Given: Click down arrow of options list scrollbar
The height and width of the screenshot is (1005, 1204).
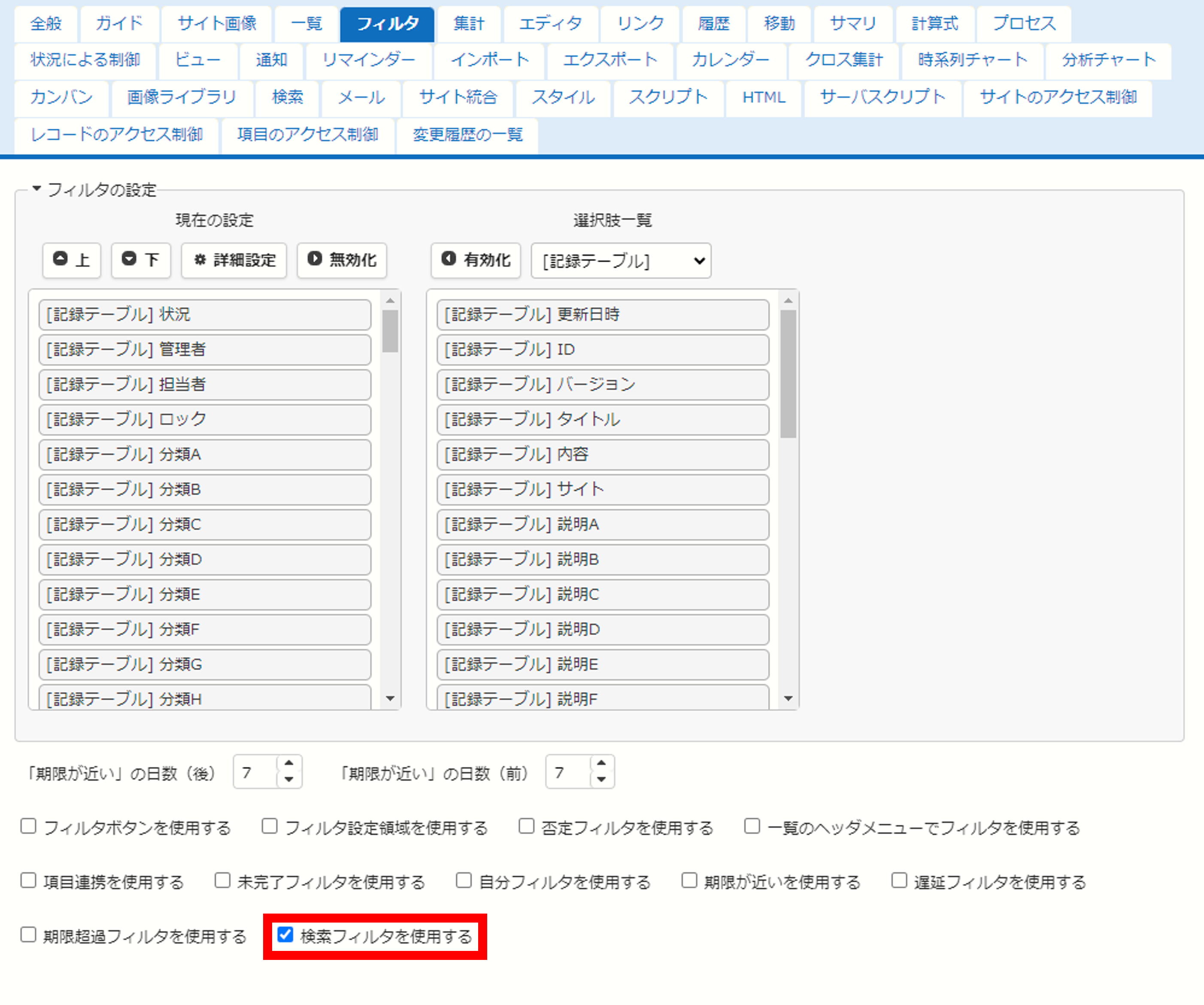Looking at the screenshot, I should 789,698.
